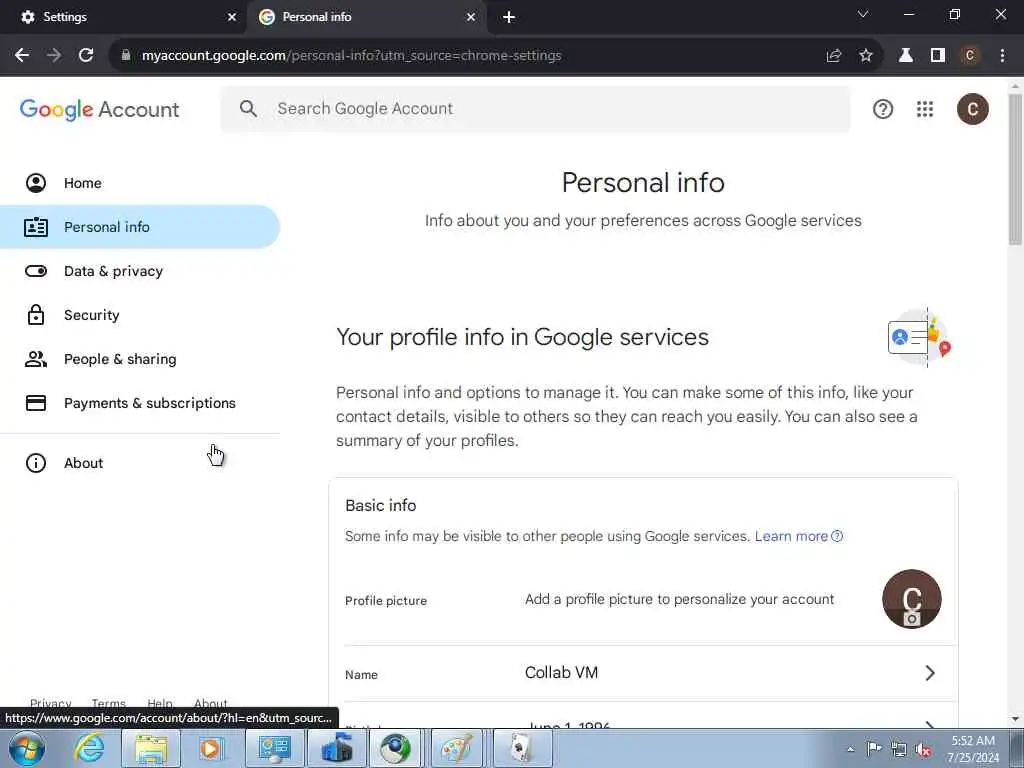Reload the page with refresh icon
The width and height of the screenshot is (1024, 768).
point(86,56)
